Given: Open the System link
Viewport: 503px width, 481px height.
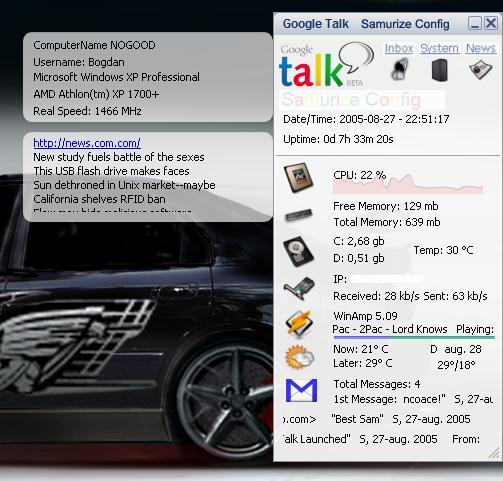Looking at the screenshot, I should [439, 49].
